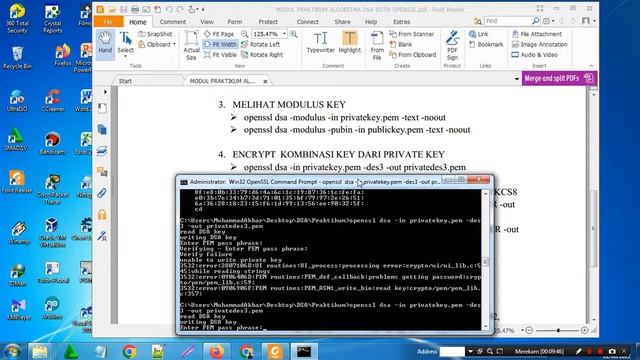Collapse the ribbon with the chevron

pyautogui.click(x=591, y=66)
